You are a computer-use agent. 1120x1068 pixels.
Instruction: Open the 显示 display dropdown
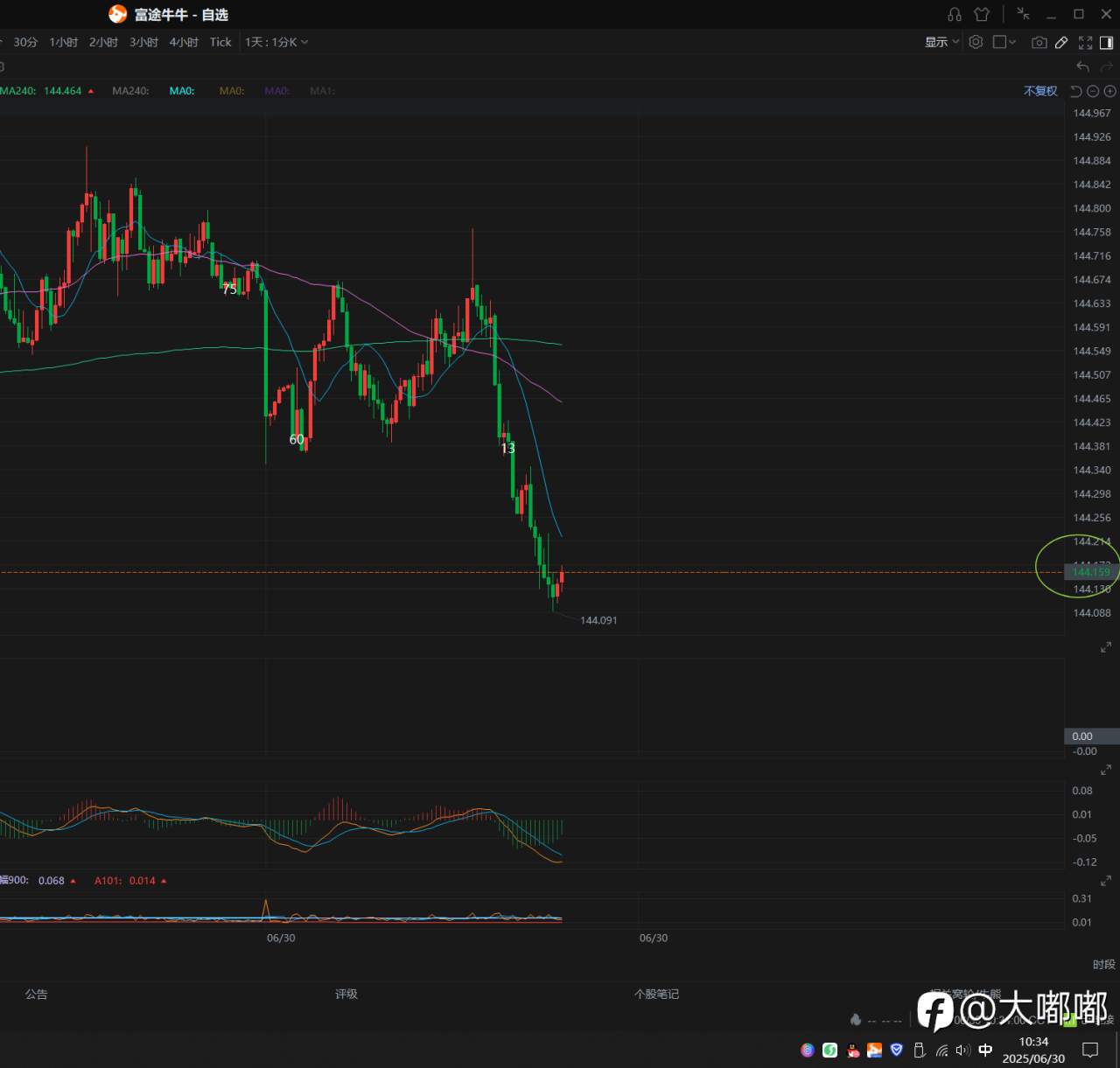(x=942, y=42)
